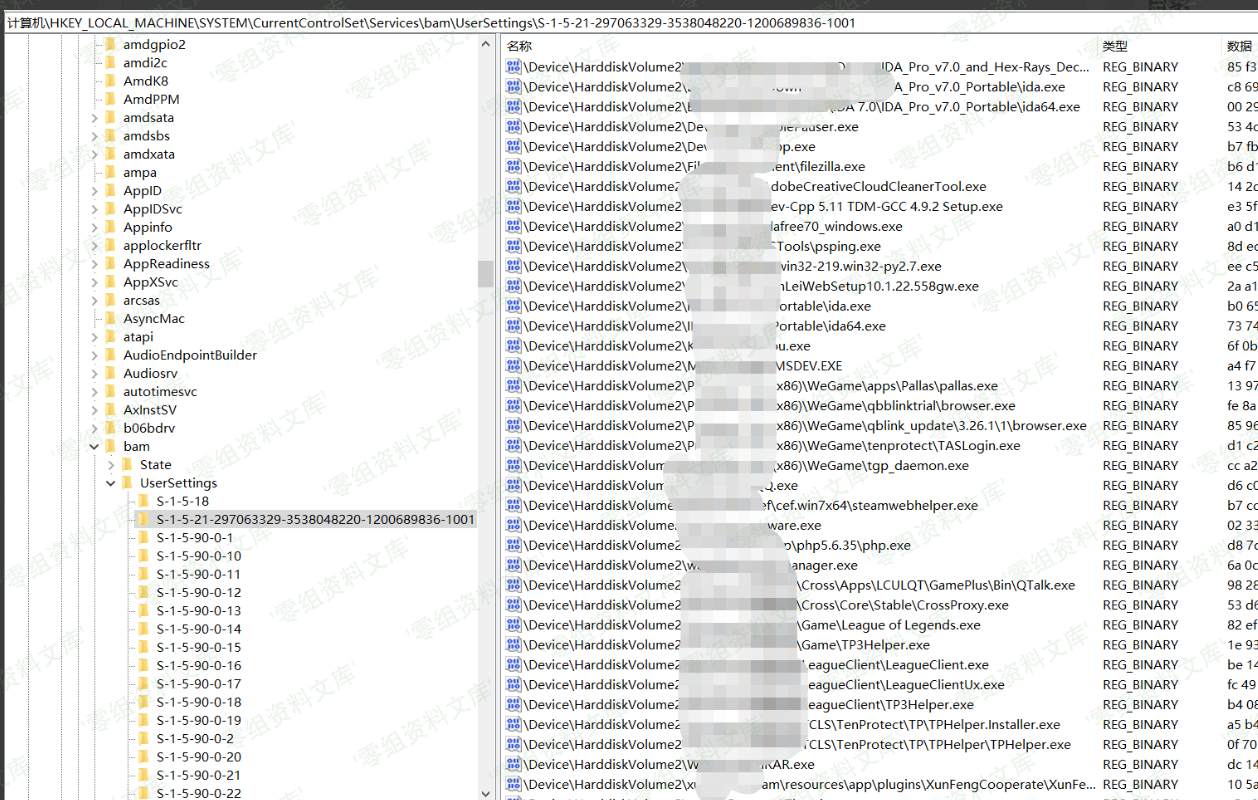Screen dimensions: 1258x800
Task: Click the folder icon for the bam key
Action: (x=111, y=447)
